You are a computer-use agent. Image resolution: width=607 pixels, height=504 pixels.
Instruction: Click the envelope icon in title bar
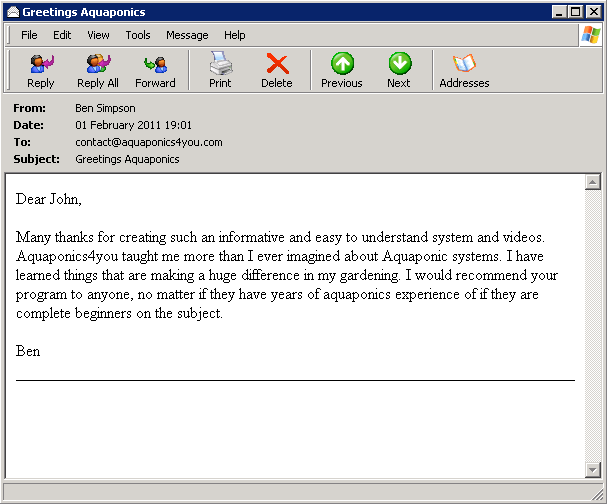pos(11,12)
